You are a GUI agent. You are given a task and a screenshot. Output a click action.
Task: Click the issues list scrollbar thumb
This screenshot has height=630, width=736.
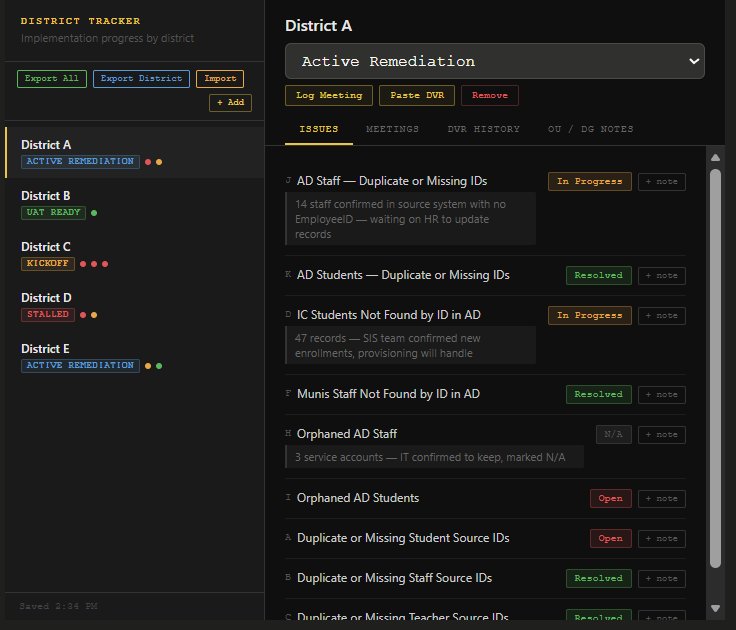[x=715, y=369]
